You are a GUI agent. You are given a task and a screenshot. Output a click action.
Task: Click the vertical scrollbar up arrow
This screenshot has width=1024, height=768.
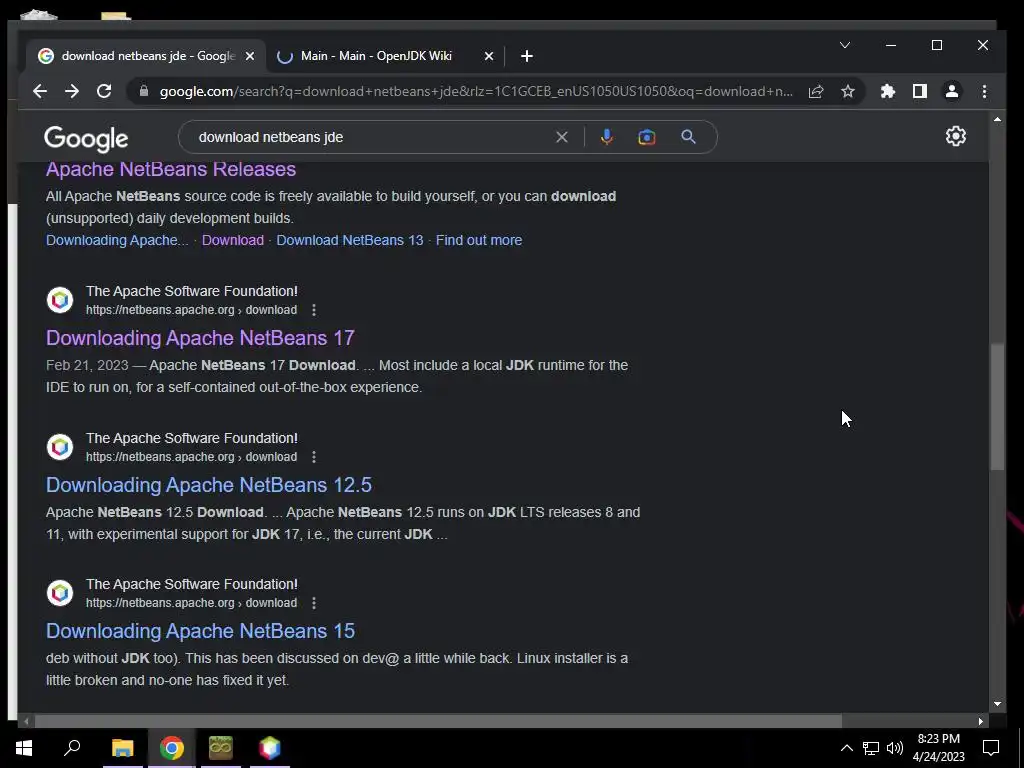(997, 120)
